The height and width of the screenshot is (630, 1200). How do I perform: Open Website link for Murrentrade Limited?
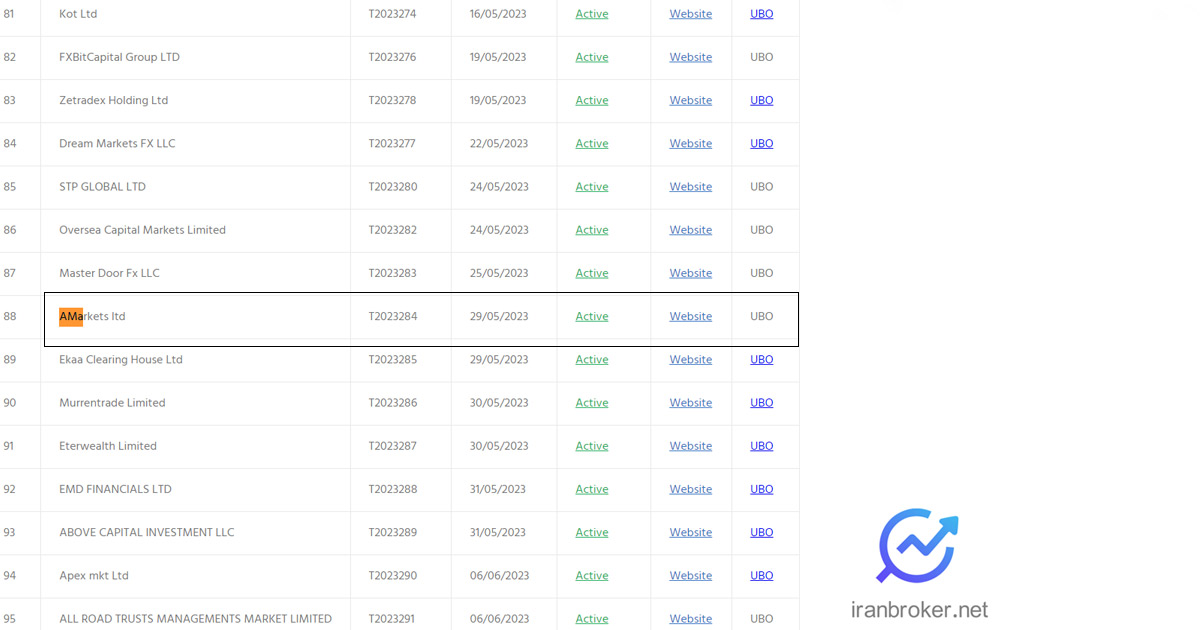tap(691, 402)
